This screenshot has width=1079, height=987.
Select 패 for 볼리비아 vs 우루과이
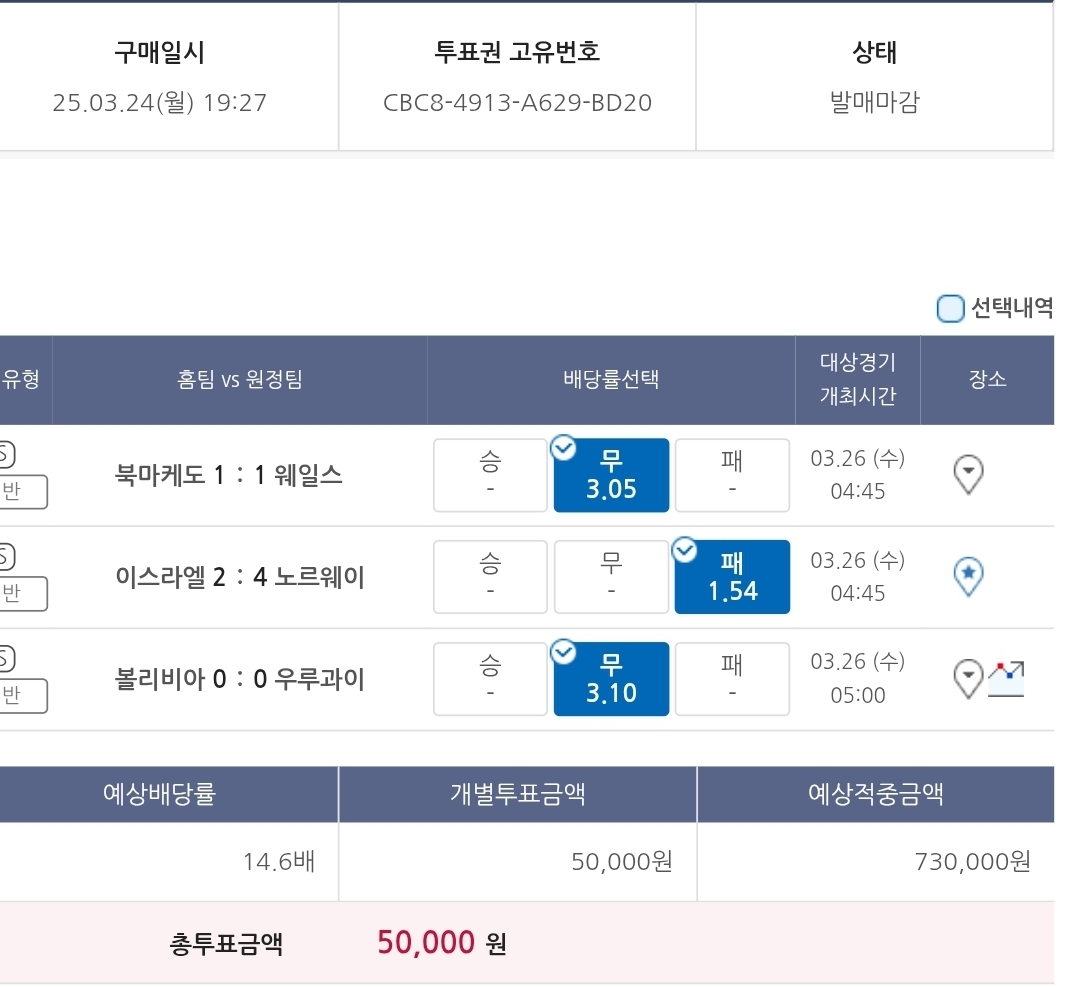[x=732, y=679]
